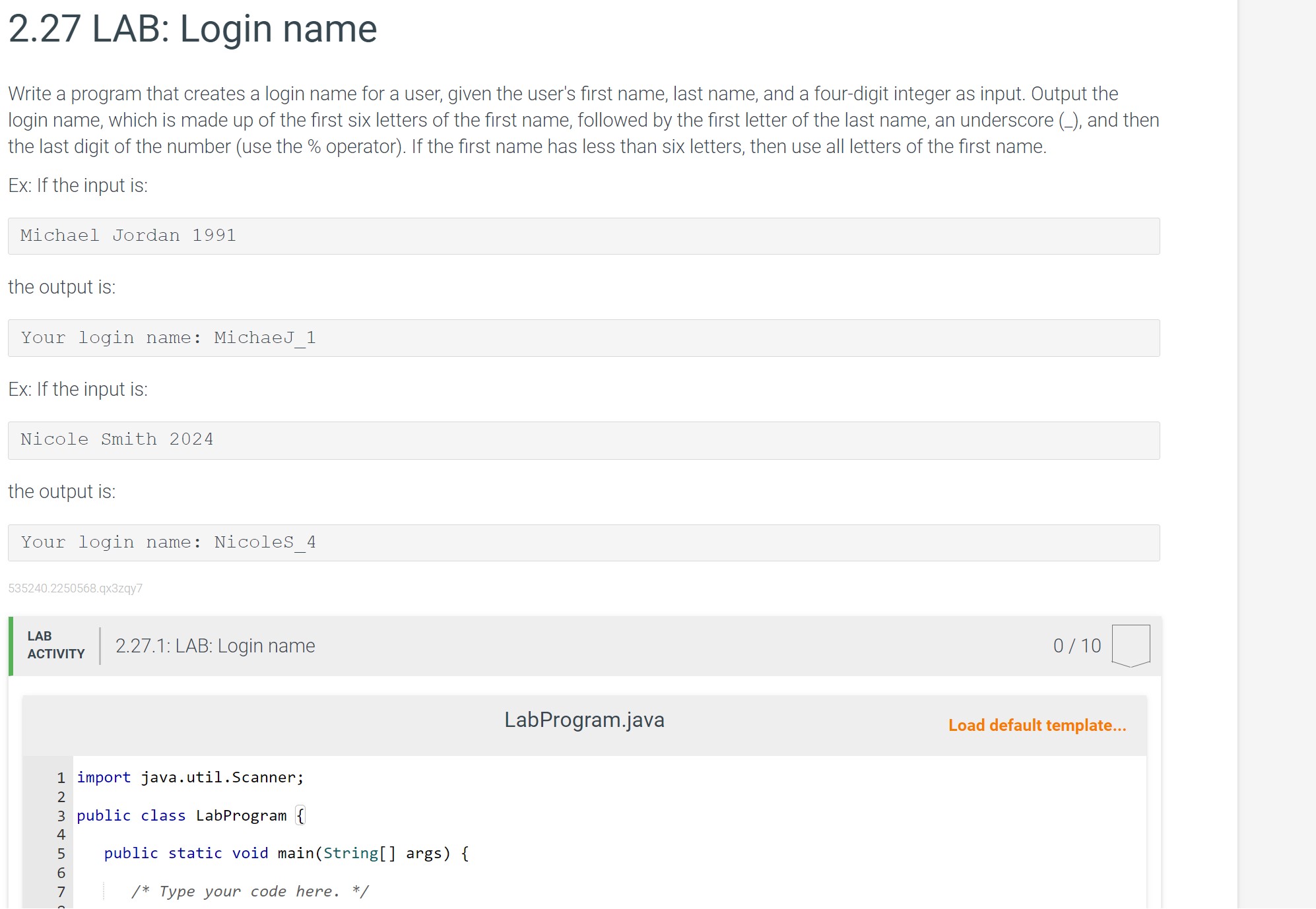1316x909 pixels.
Task: Click the bookmark ribbon icon next to 0/10
Action: [1133, 645]
